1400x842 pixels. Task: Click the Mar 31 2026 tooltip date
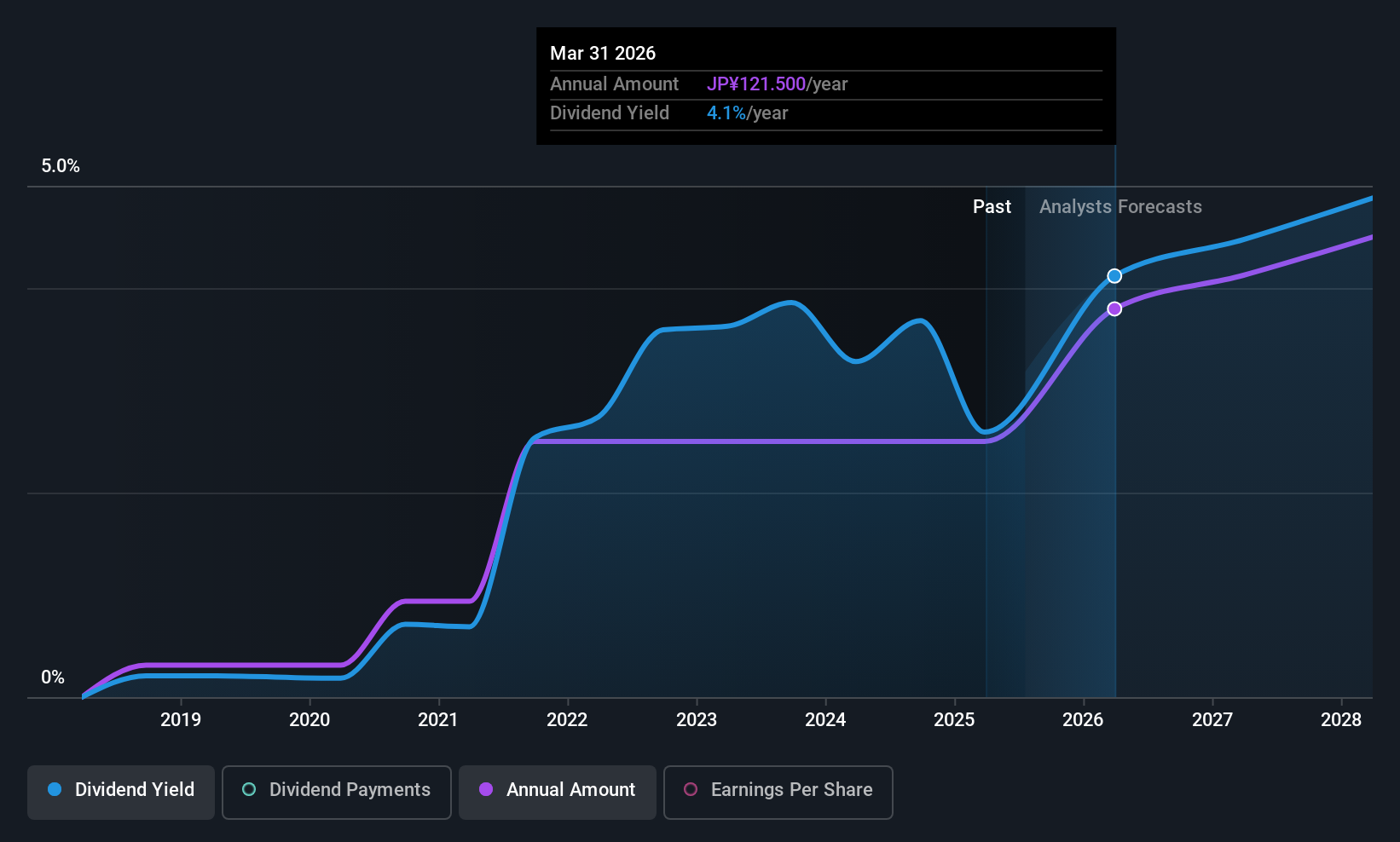tap(603, 53)
